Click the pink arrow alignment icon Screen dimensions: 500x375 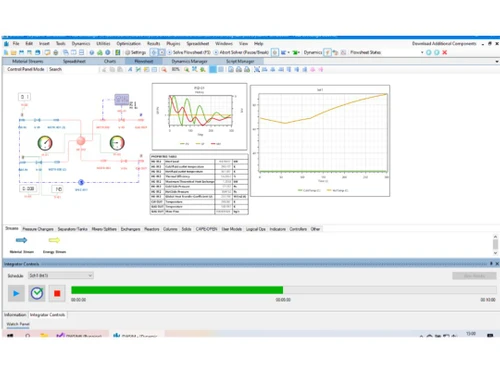[321, 69]
